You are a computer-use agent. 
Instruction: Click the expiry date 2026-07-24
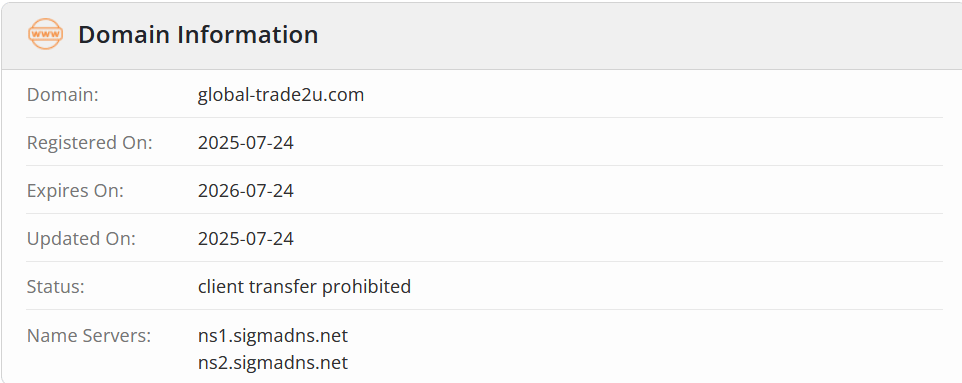[x=245, y=190]
